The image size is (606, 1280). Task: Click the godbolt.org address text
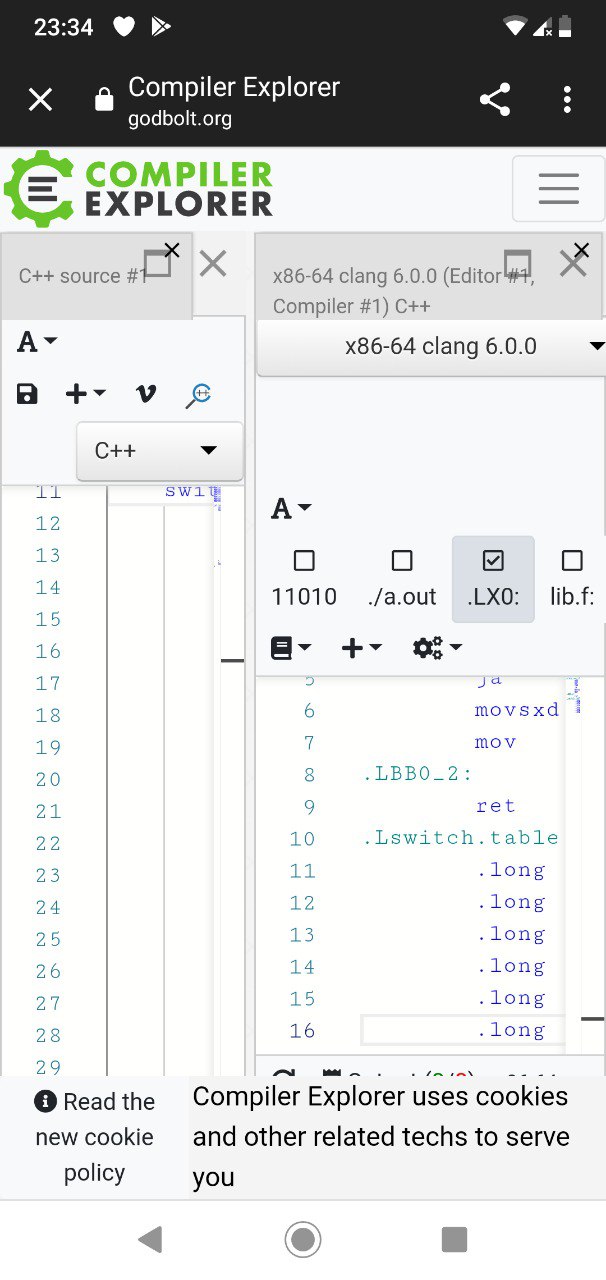[x=180, y=119]
